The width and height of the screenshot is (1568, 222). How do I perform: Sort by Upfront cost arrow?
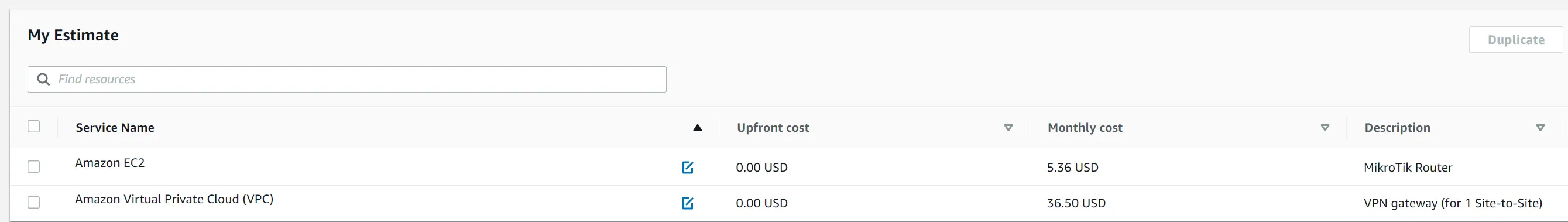1008,128
